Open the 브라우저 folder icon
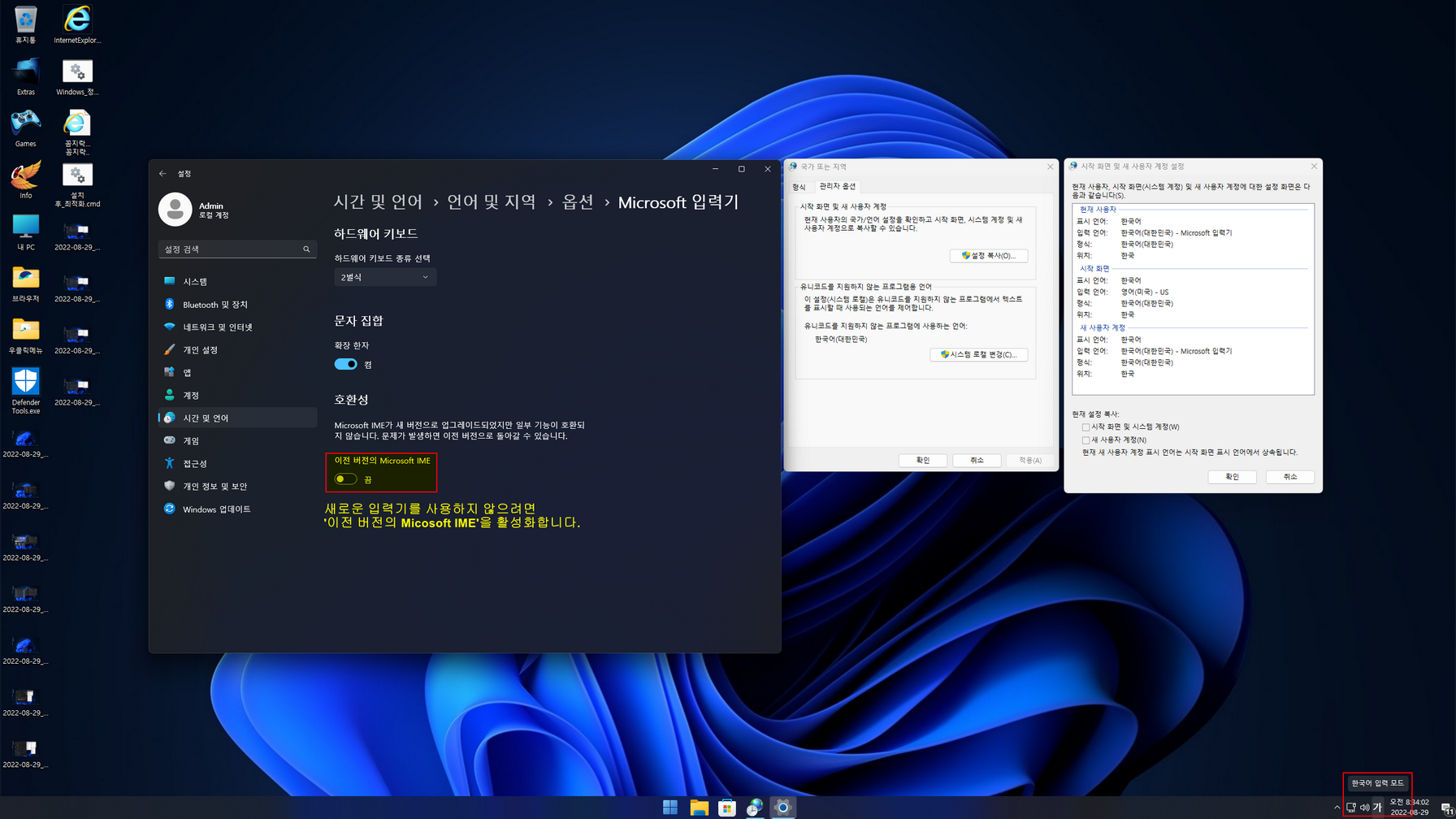This screenshot has height=819, width=1456. pyautogui.click(x=25, y=284)
